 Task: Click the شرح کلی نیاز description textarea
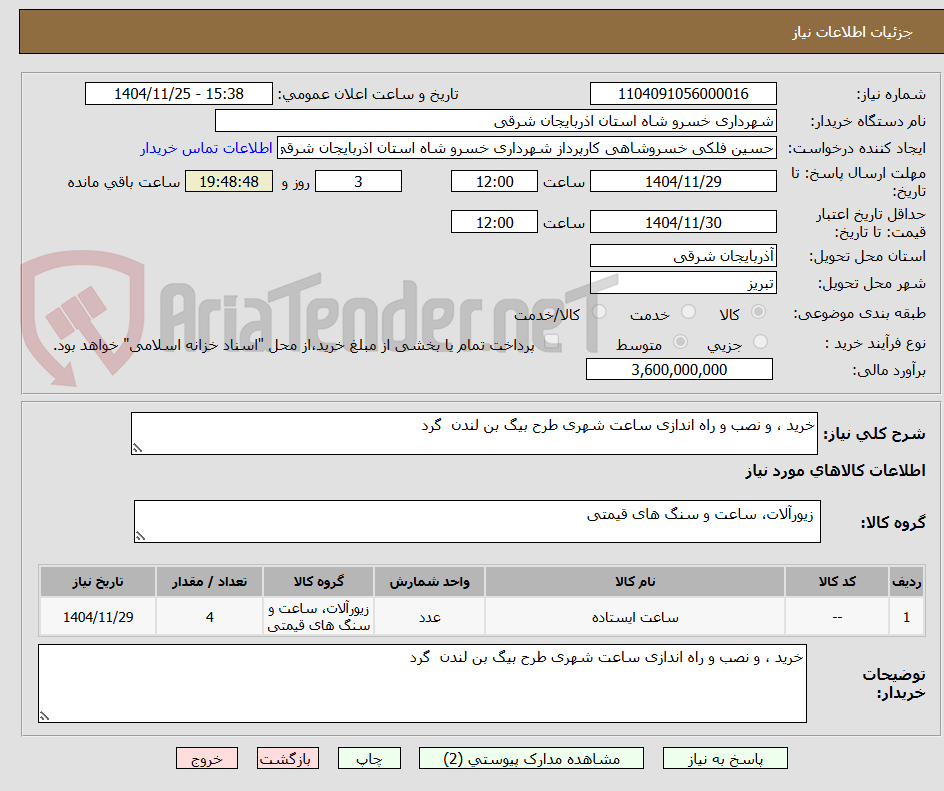pyautogui.click(x=474, y=433)
